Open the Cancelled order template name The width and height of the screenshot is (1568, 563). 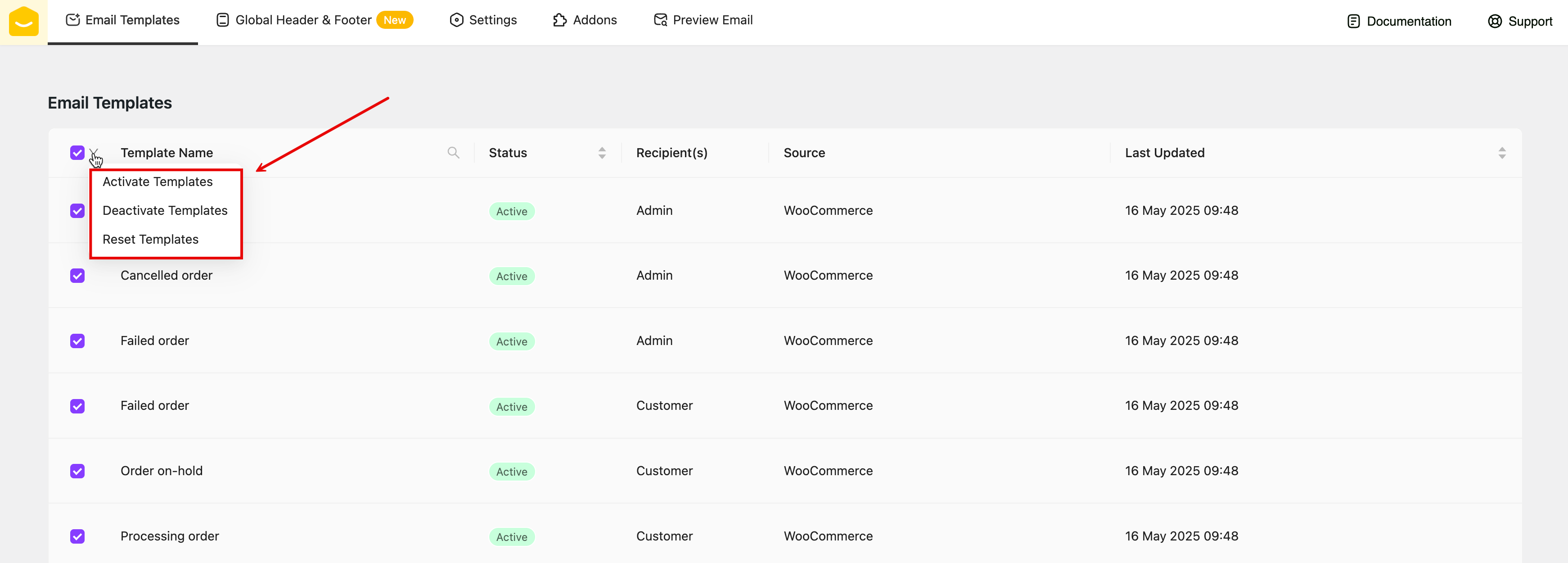(x=166, y=275)
